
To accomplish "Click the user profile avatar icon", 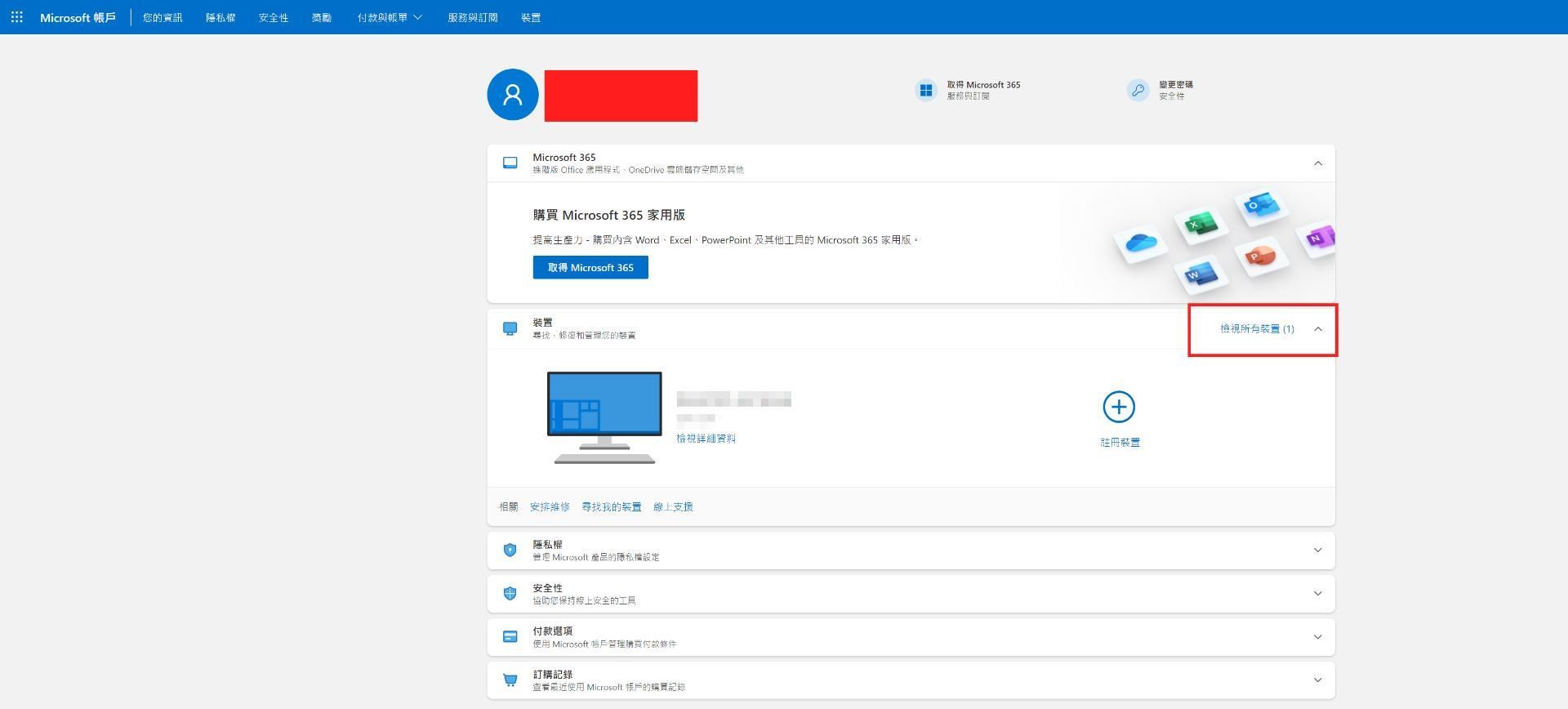I will point(512,95).
